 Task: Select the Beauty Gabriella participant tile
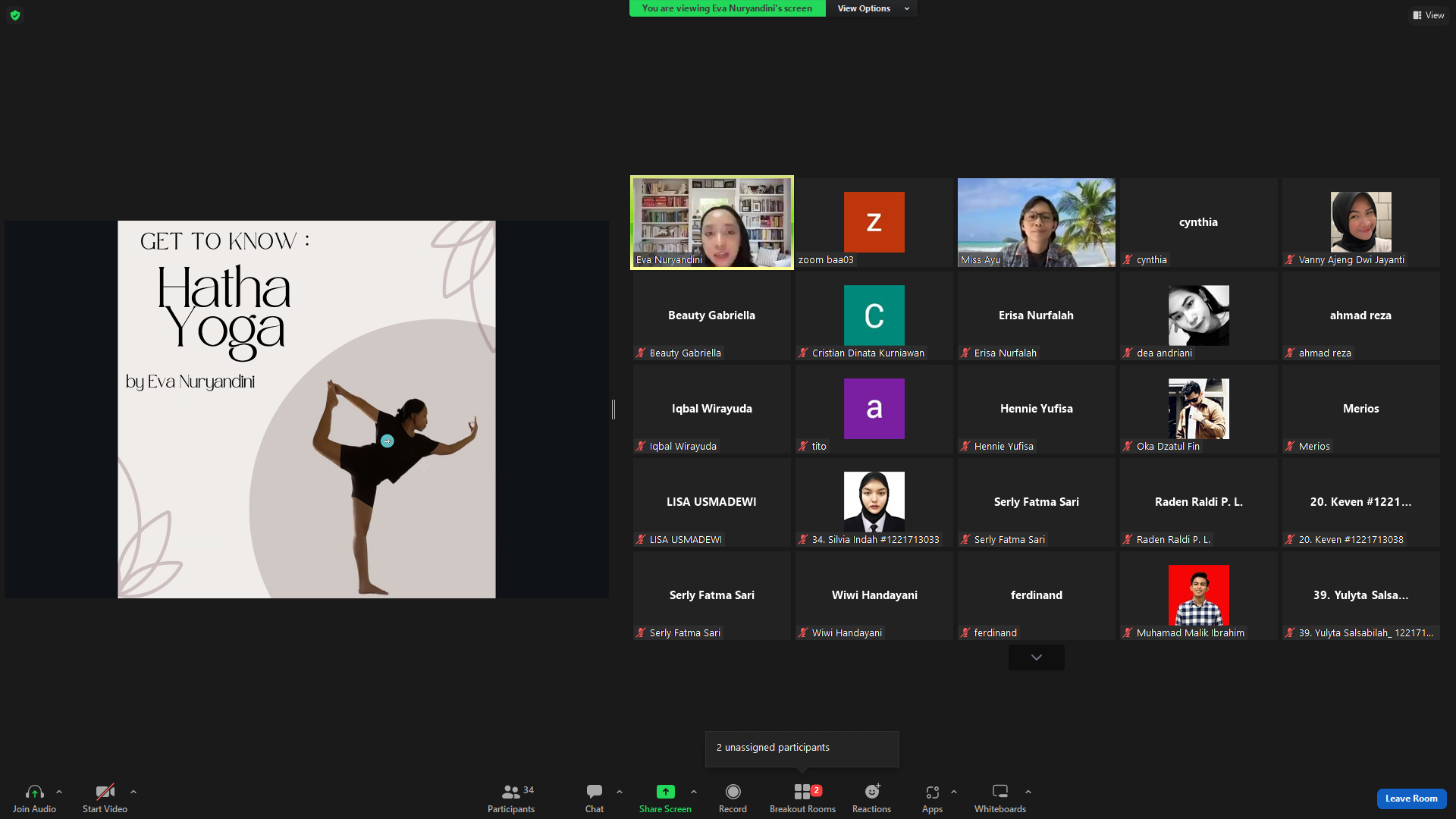(712, 315)
